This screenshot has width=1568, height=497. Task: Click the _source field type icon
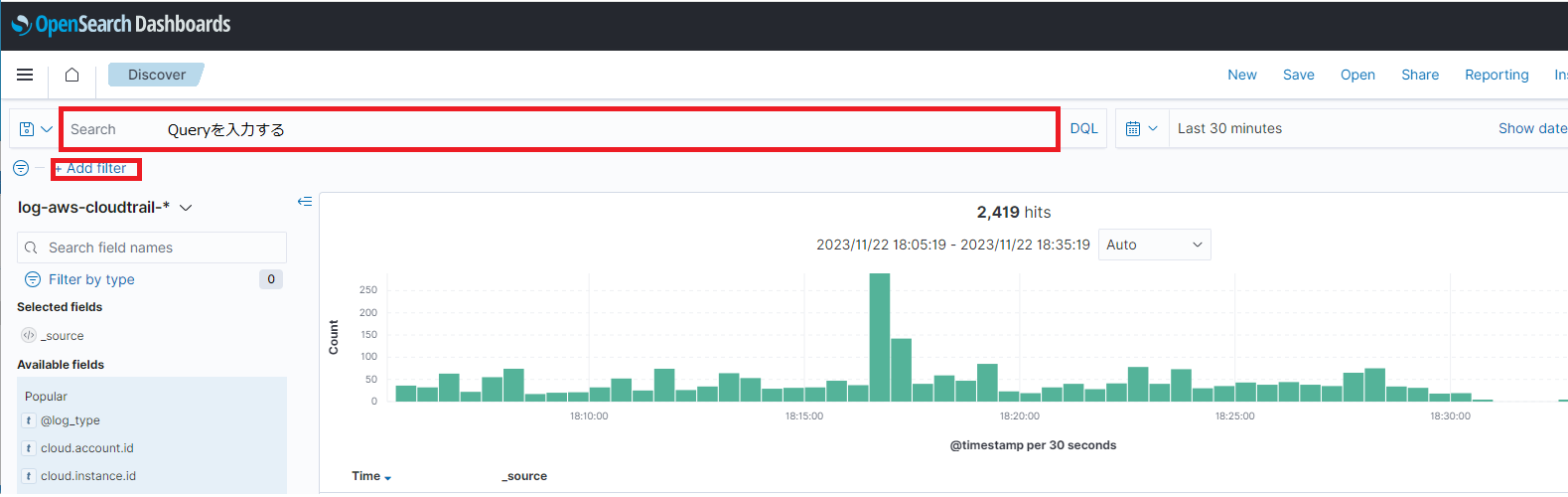click(x=29, y=336)
